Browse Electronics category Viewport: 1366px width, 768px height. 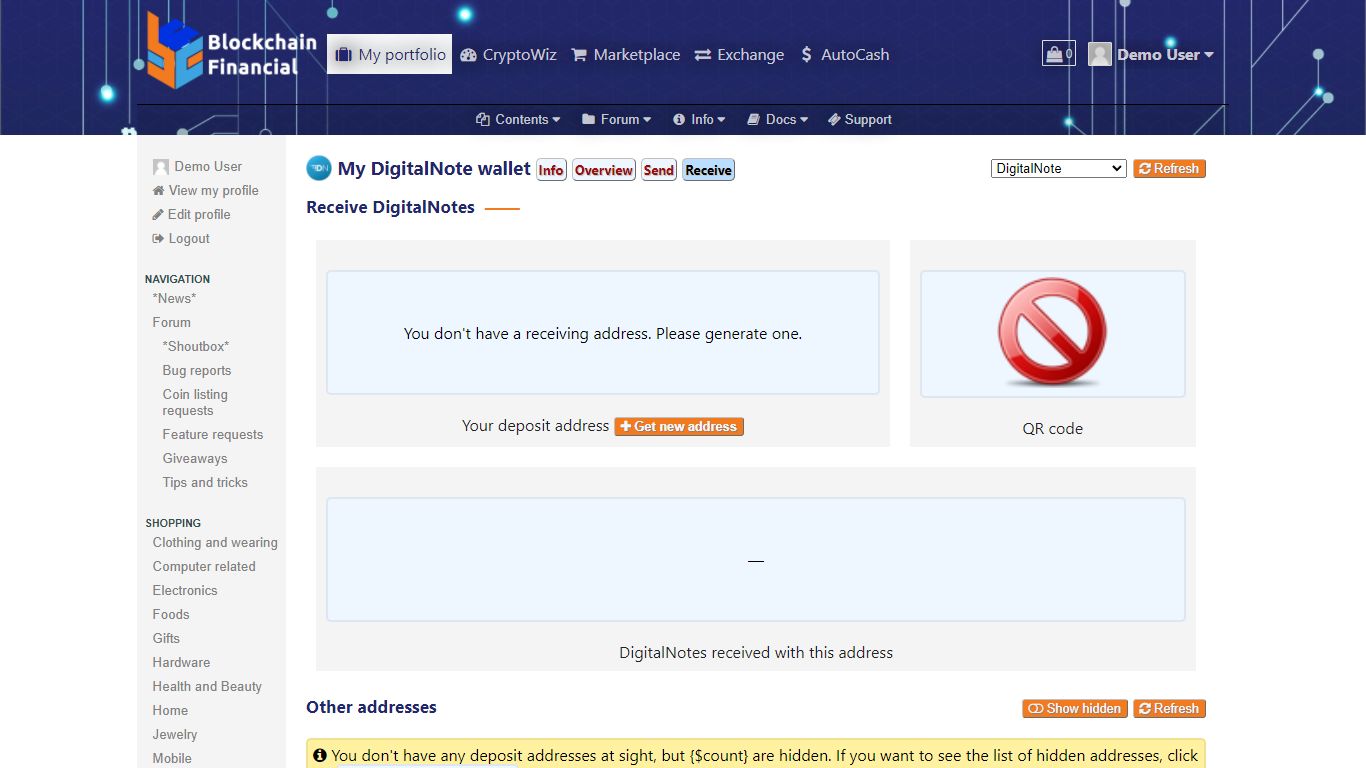185,590
